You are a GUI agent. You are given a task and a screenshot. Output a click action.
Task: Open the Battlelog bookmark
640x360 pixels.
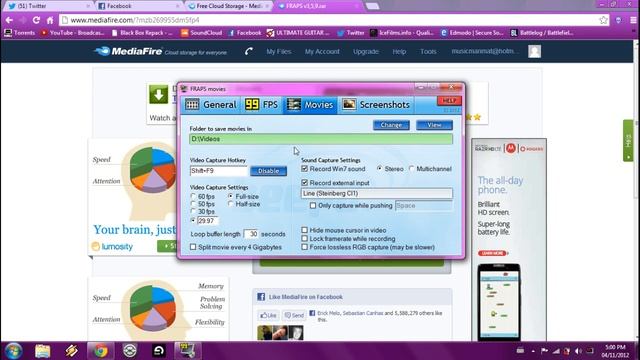tap(542, 33)
